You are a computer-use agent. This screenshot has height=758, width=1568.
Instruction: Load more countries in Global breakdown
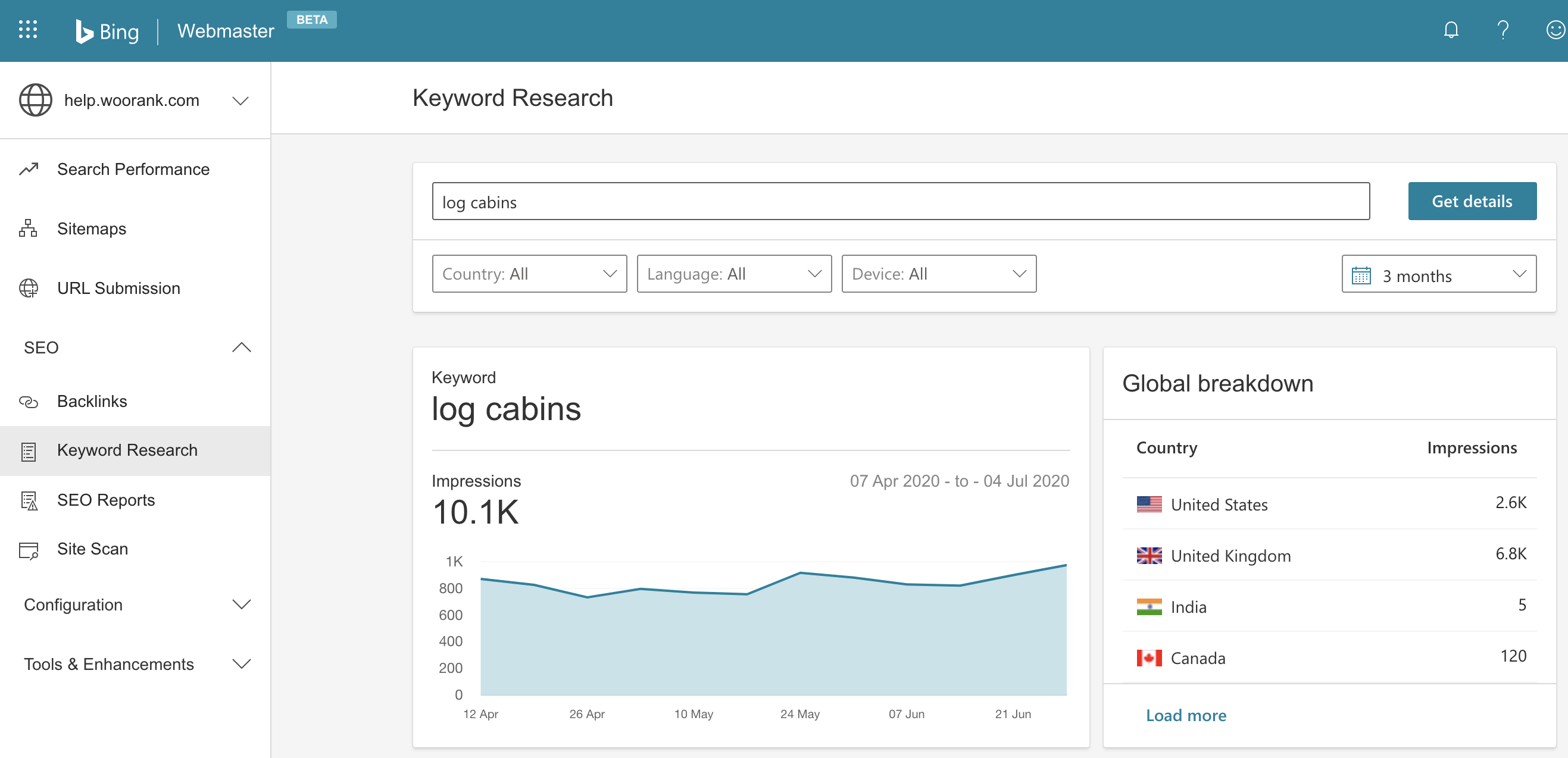click(x=1186, y=715)
